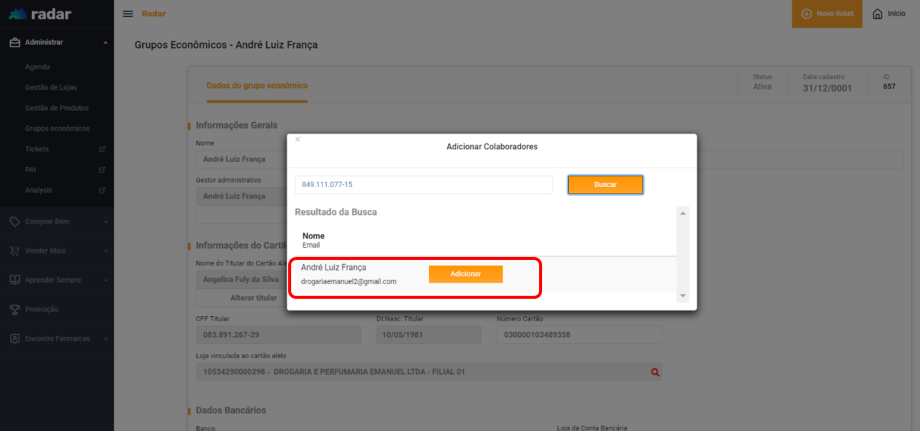Expand the Comprar Bem menu

pyautogui.click(x=105, y=221)
